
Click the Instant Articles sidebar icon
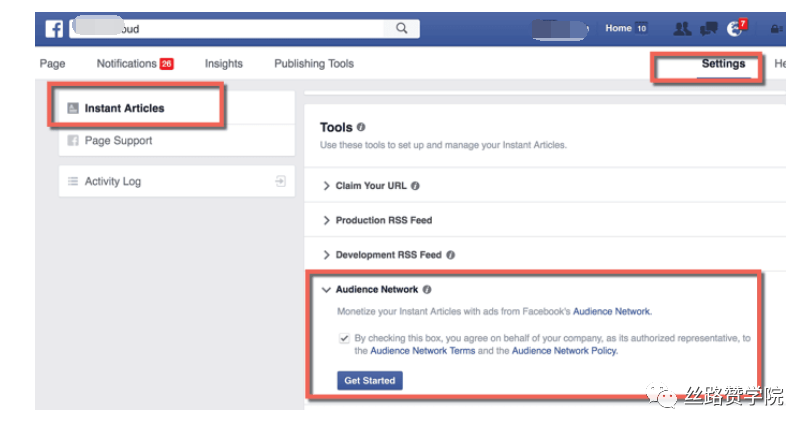[x=73, y=108]
